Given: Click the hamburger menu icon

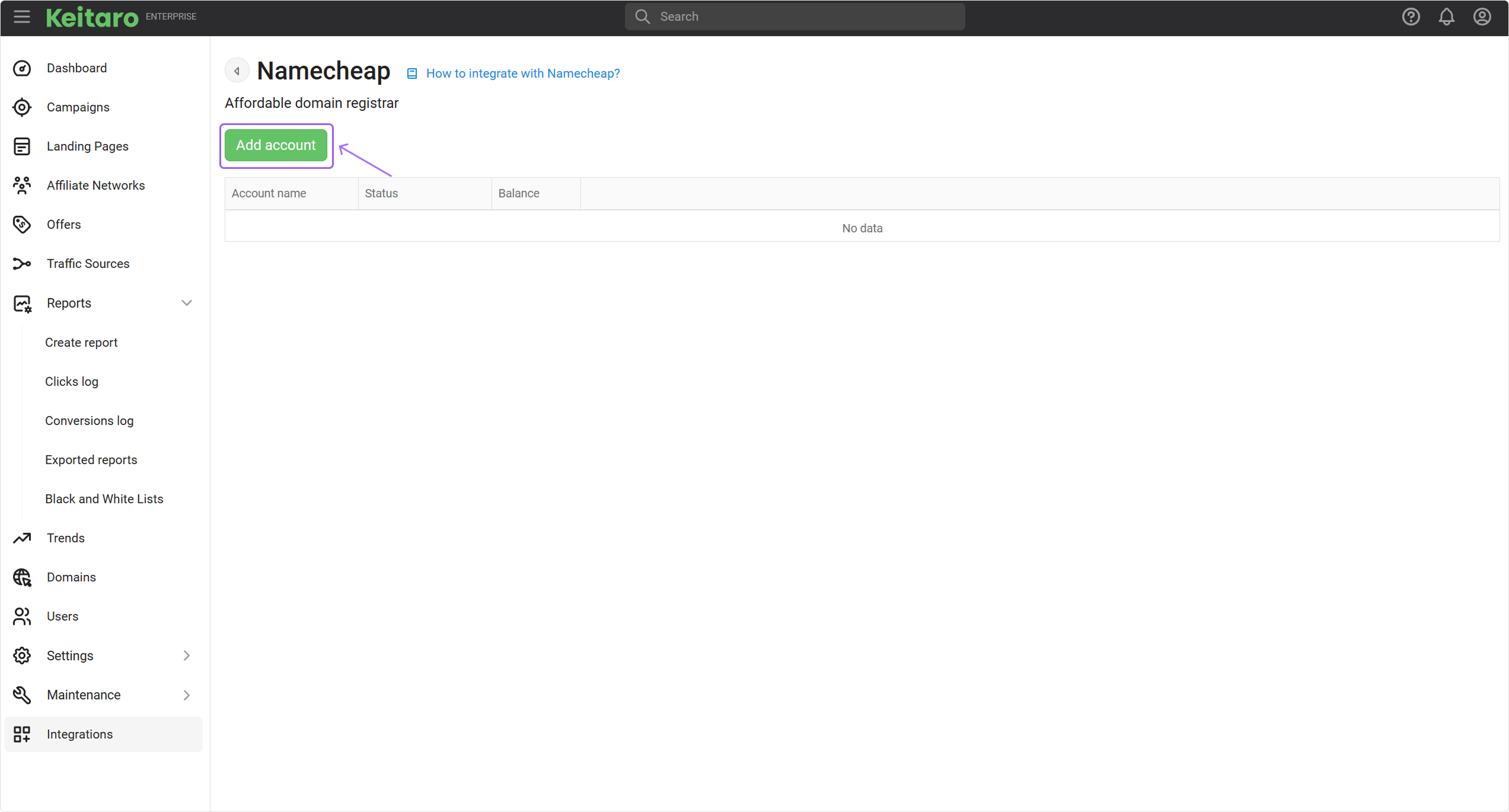Looking at the screenshot, I should (22, 17).
